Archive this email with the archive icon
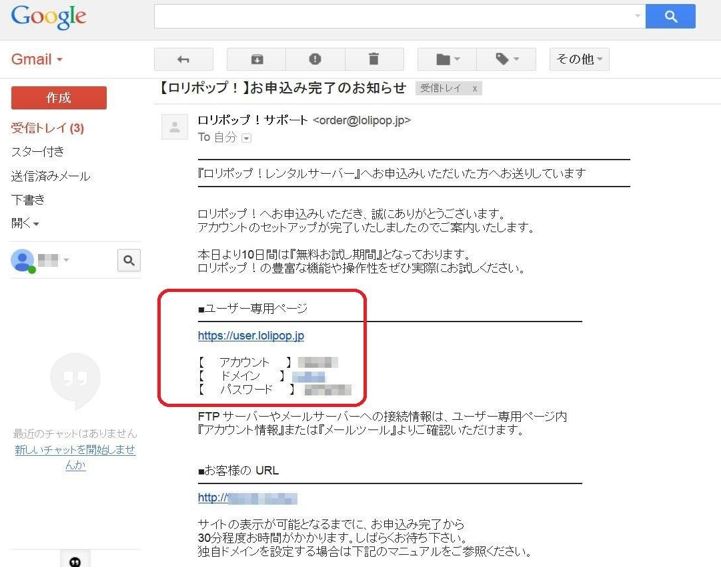 pyautogui.click(x=257, y=59)
